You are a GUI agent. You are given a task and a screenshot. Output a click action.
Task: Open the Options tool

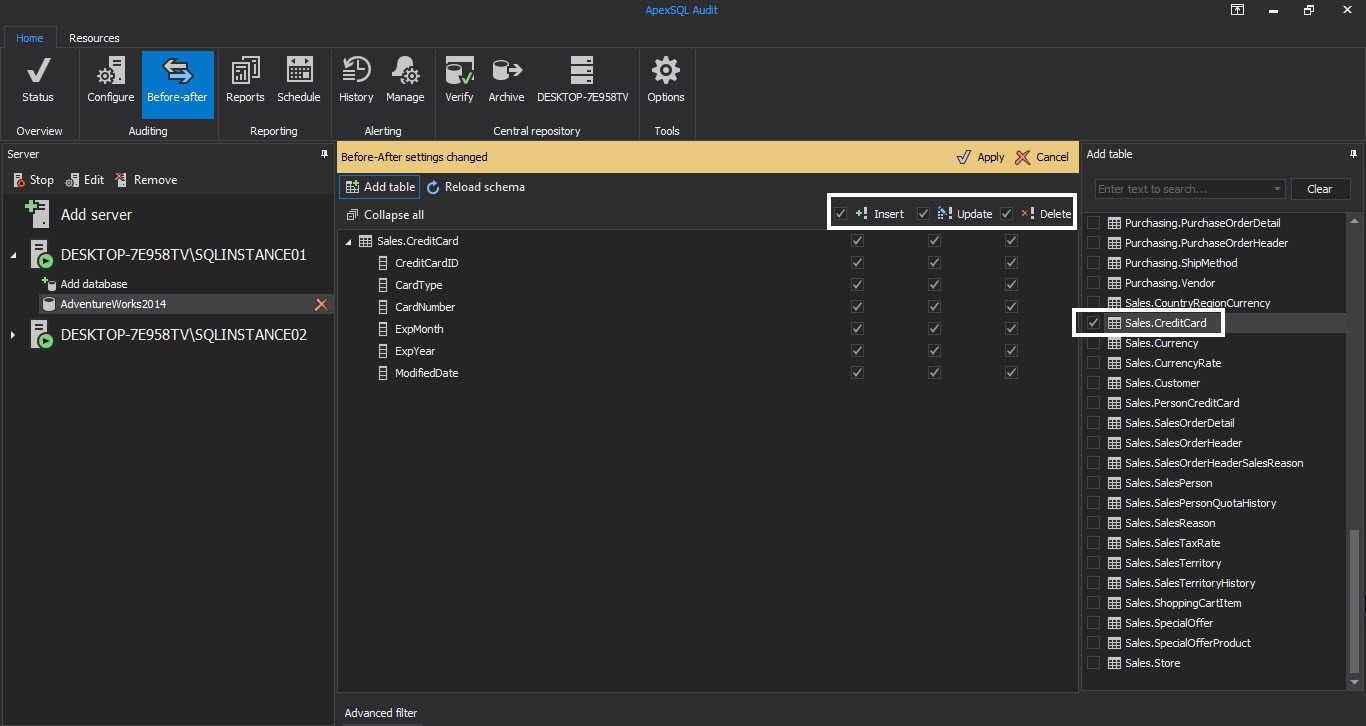pos(666,81)
